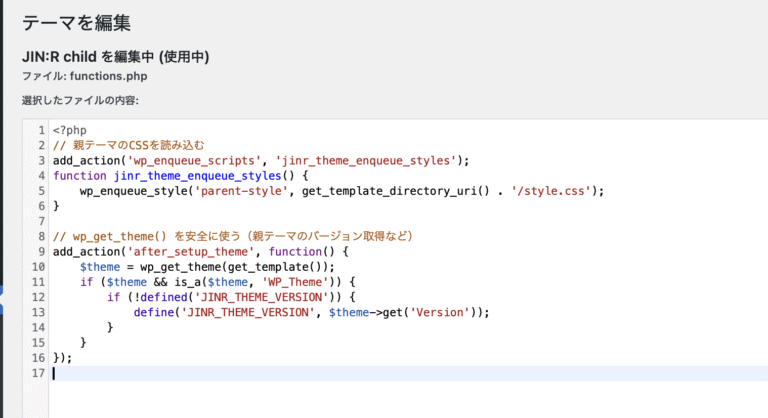Click the add_action 'after_setup_theme' line

pyautogui.click(x=201, y=252)
